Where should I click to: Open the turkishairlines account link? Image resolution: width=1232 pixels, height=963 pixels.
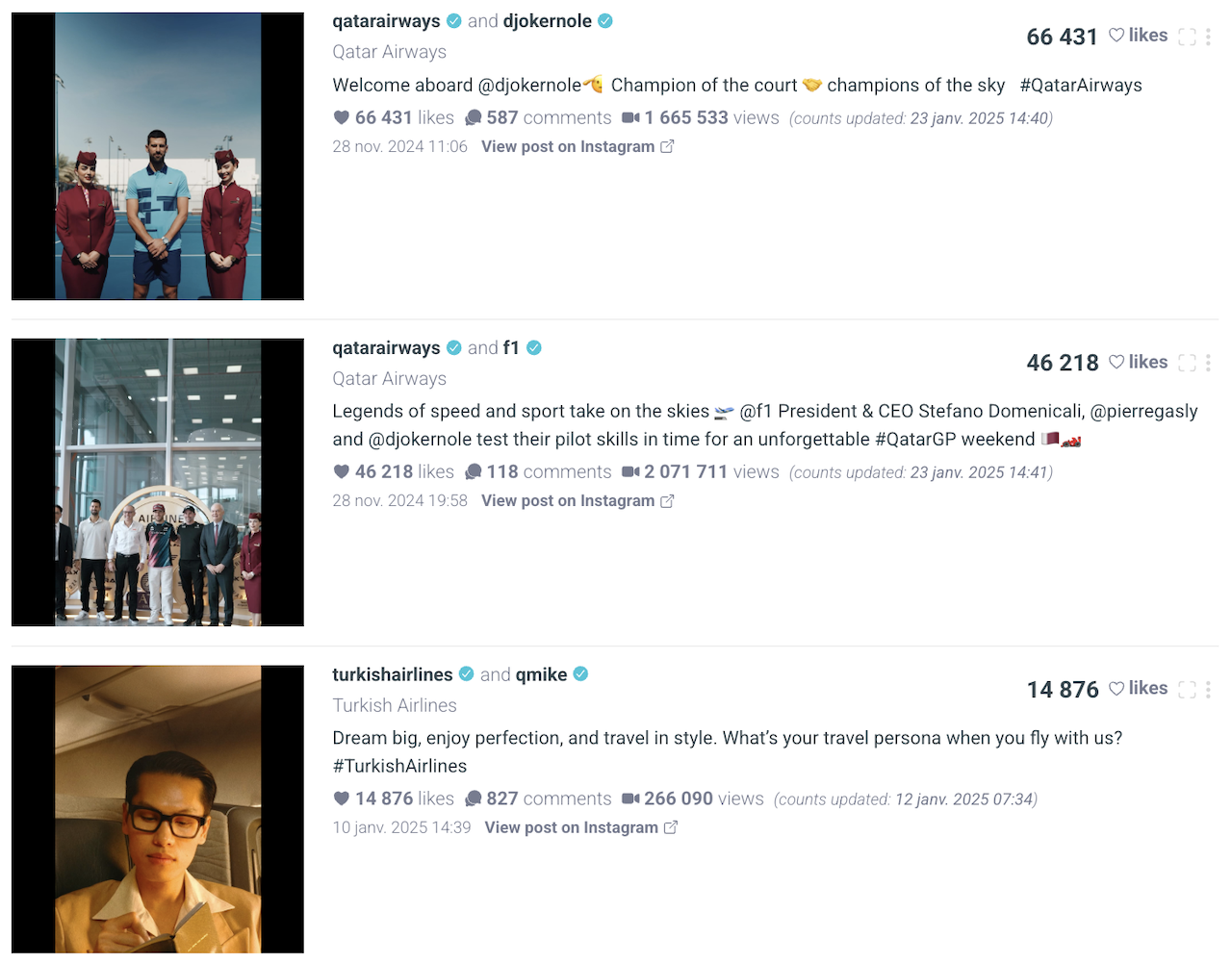(393, 674)
